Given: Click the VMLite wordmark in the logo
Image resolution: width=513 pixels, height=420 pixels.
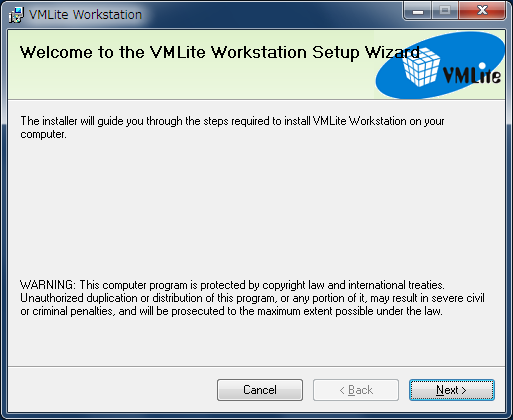Looking at the screenshot, I should [472, 73].
